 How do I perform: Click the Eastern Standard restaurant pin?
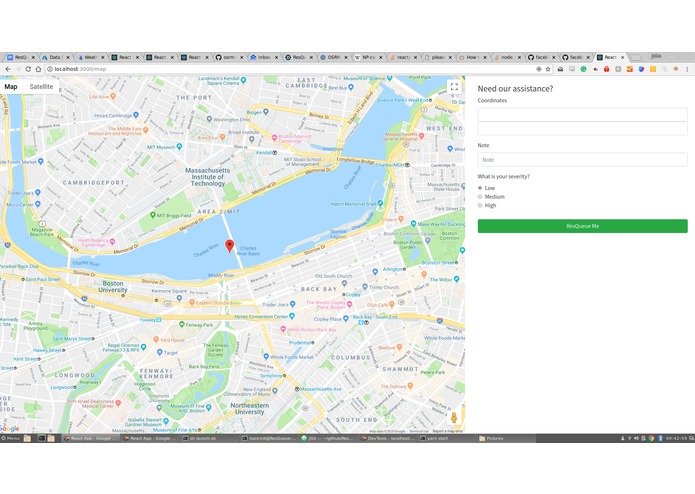pos(192,302)
